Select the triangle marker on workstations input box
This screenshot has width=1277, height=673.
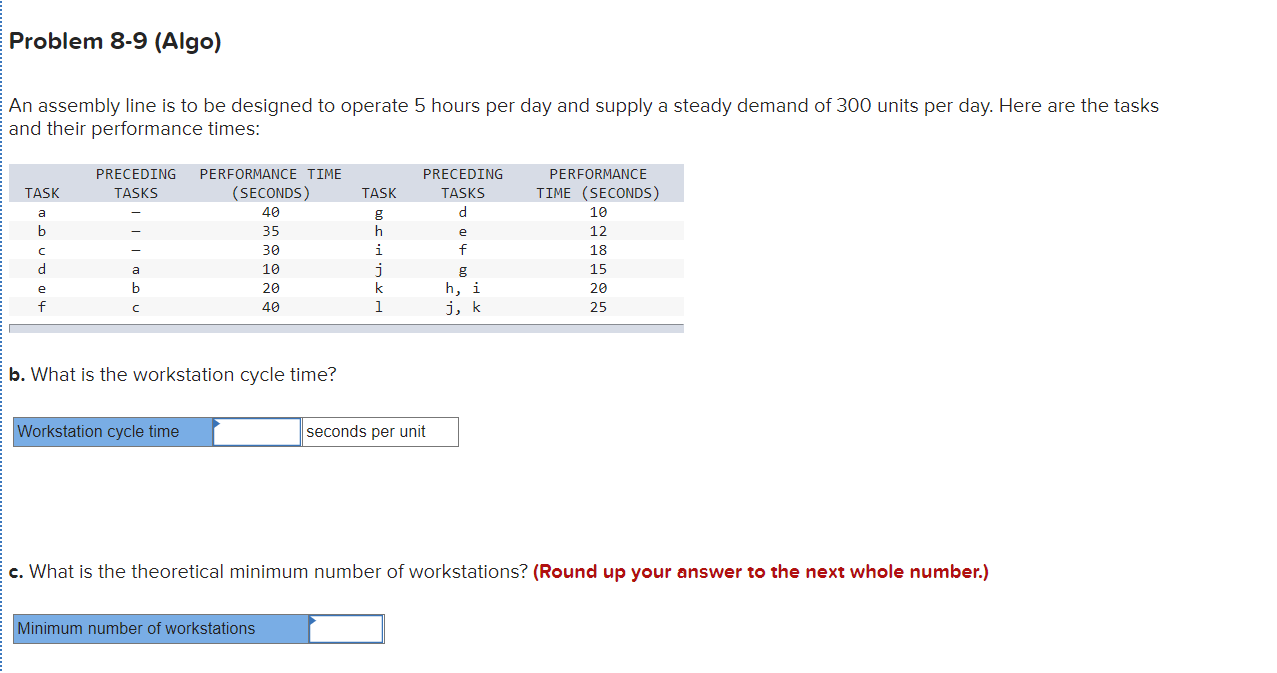[x=313, y=622]
